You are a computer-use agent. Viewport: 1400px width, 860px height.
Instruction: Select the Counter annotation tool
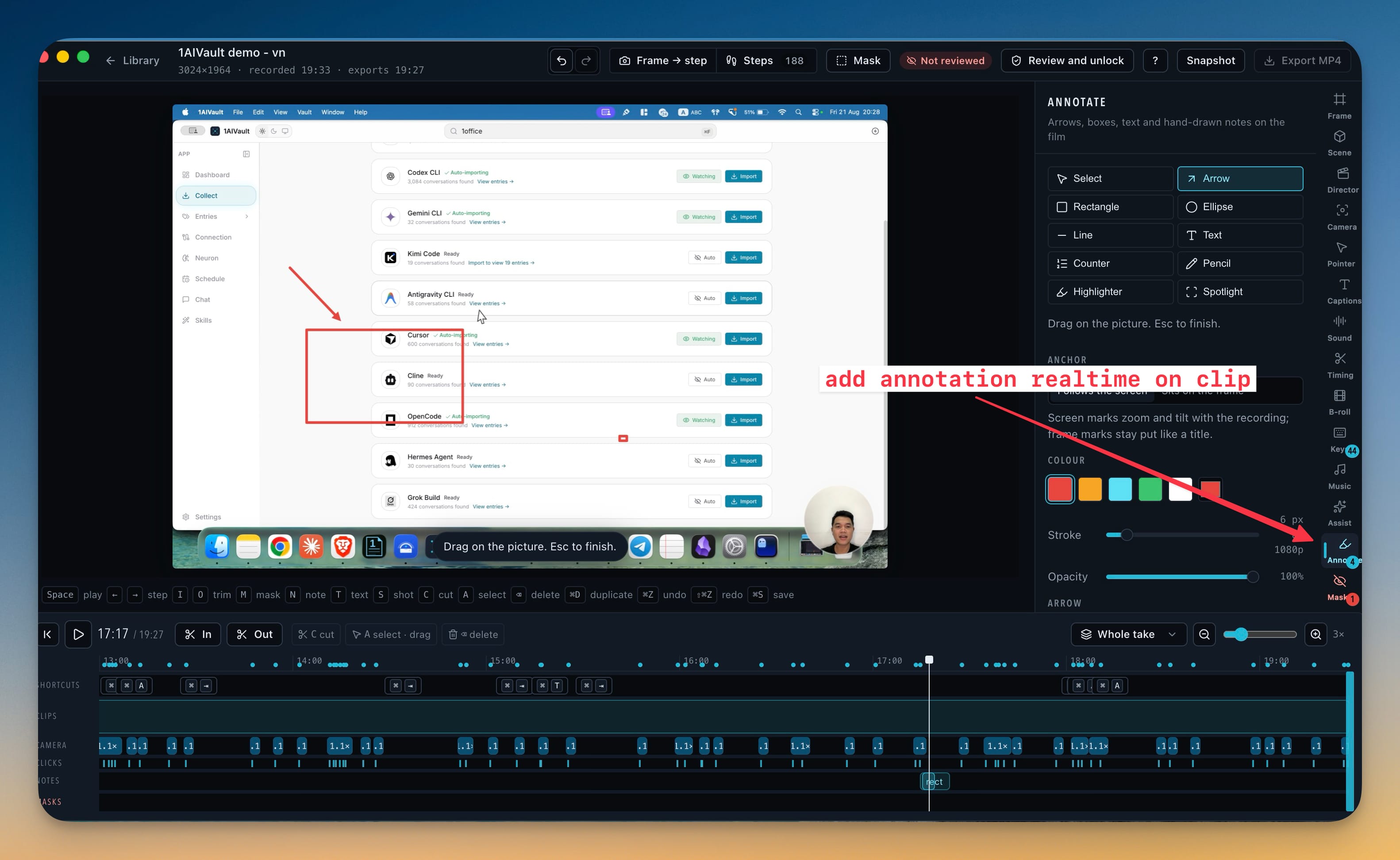(x=1110, y=263)
